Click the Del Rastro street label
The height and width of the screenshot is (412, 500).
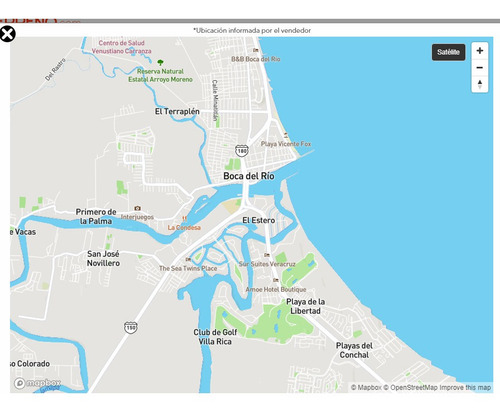[x=55, y=69]
